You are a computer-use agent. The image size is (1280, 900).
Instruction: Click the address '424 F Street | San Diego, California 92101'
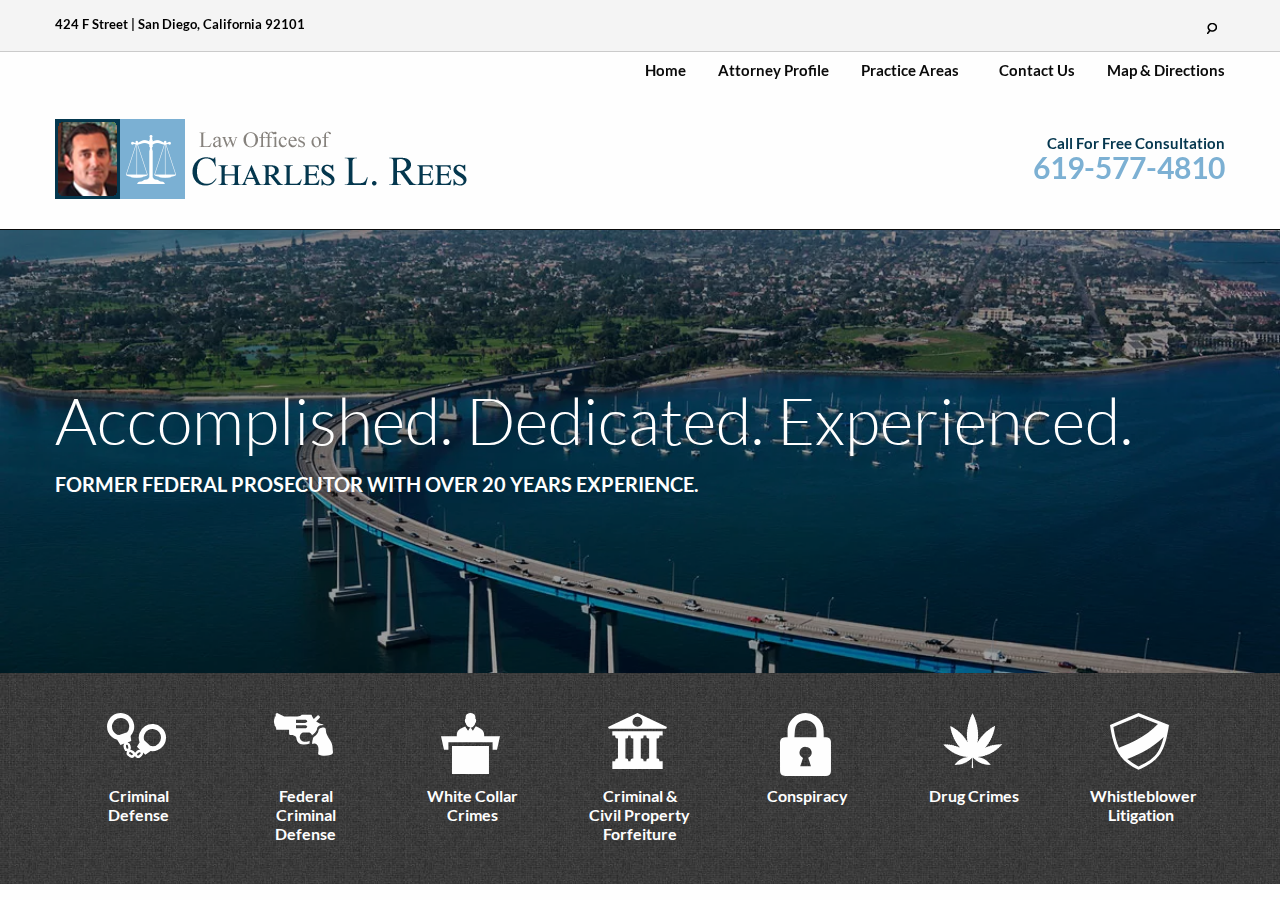coord(180,24)
